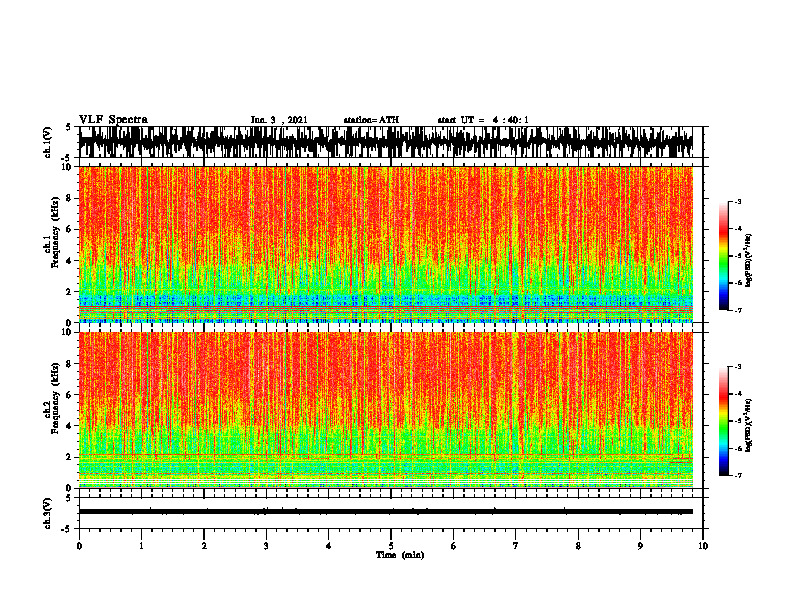Select the date text "Jan. 3, 2021"
Screen dimensions: 792x612
[279, 120]
